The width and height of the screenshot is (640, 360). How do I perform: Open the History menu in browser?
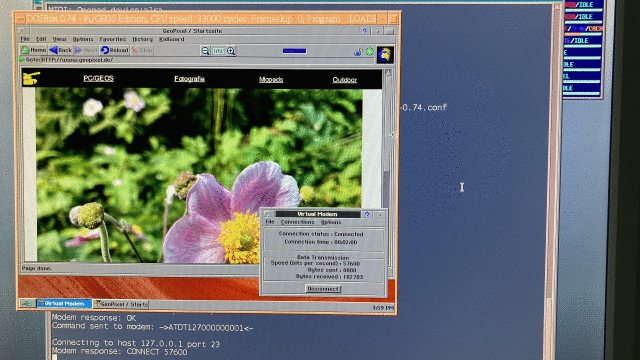(x=142, y=39)
